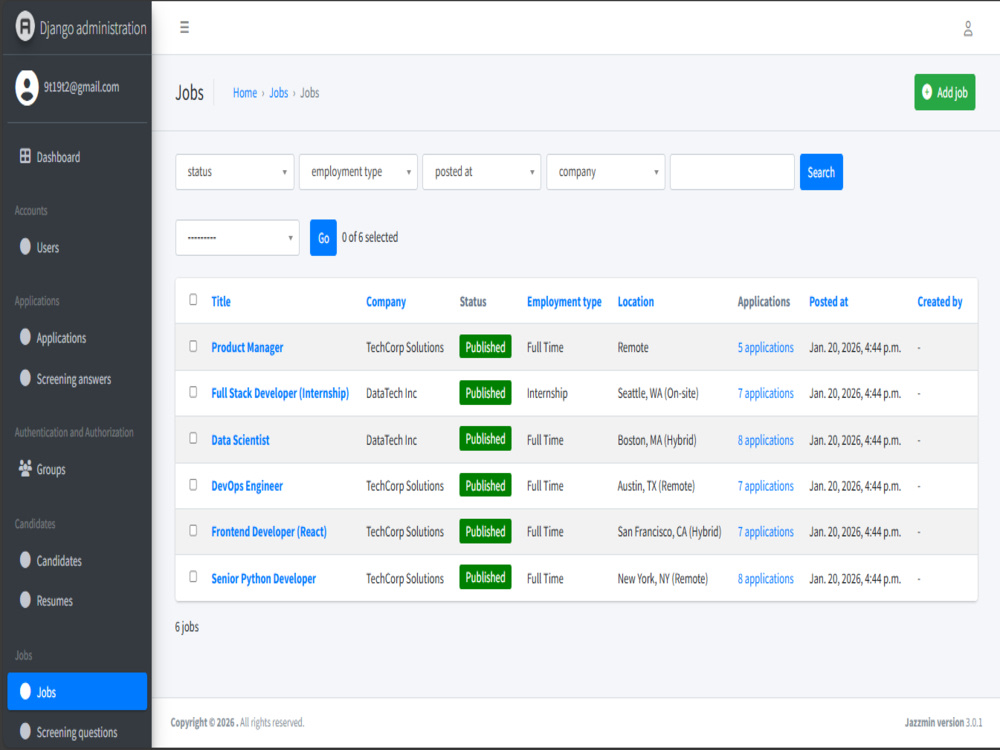
Task: Open the Frontend Developer (React) job link
Action: [269, 532]
